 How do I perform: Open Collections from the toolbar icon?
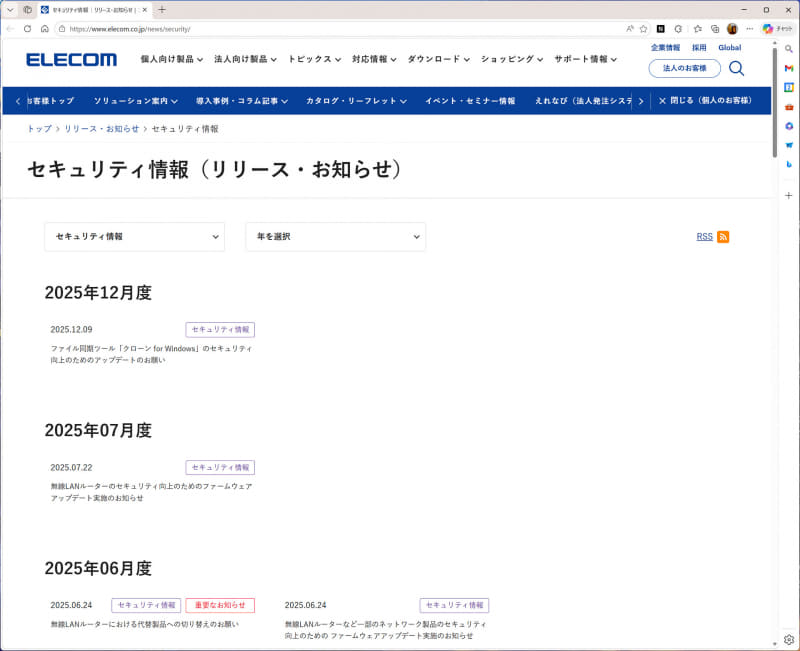click(715, 29)
